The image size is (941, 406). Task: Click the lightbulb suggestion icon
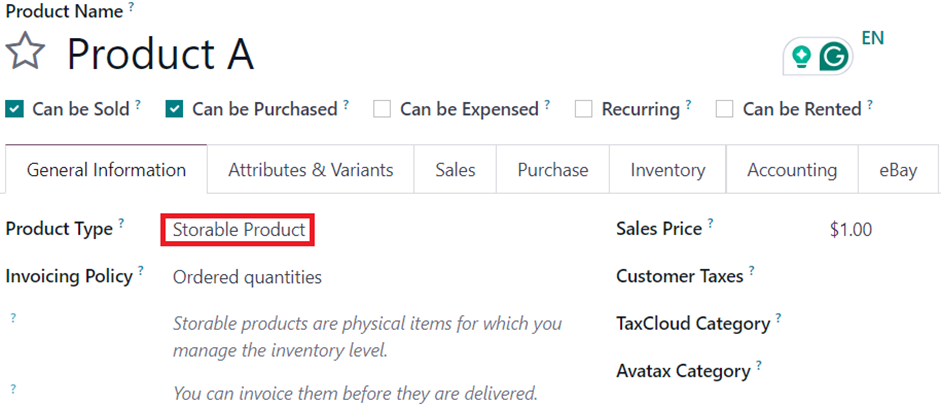[801, 57]
